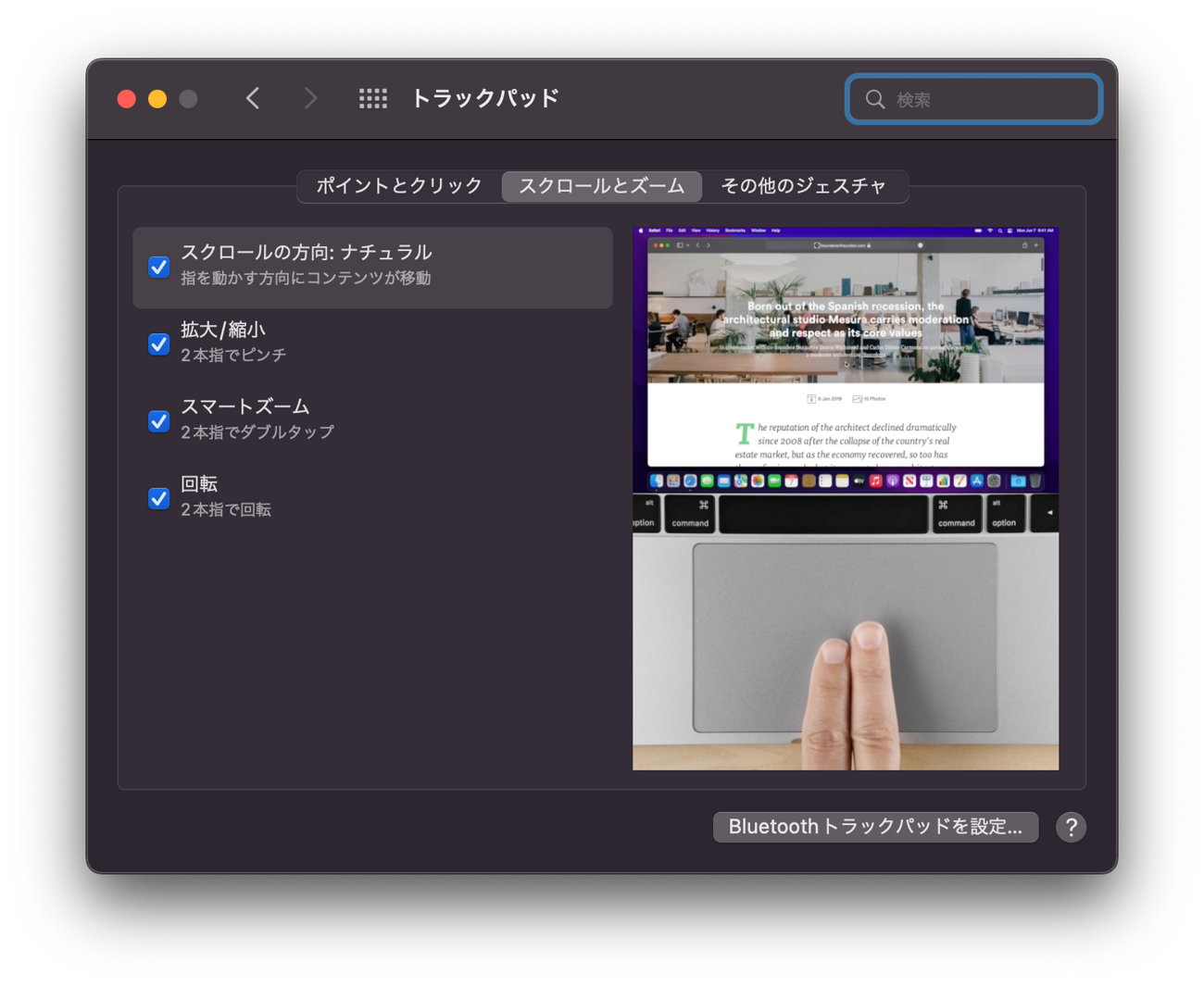Click Bluetoothトラックパッドを設定... button

[x=875, y=827]
